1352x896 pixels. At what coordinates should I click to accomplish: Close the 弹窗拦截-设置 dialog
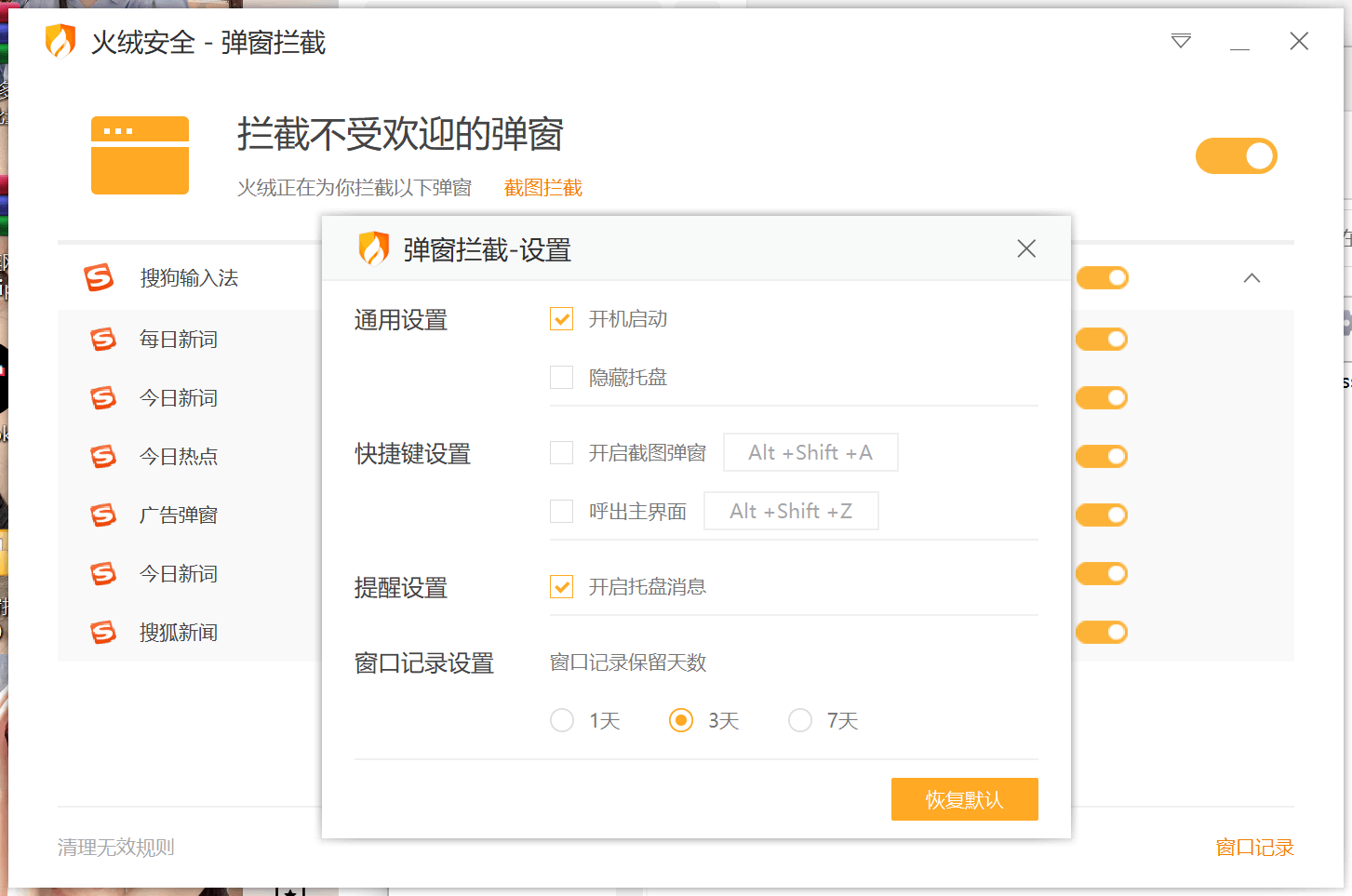coord(1026,248)
